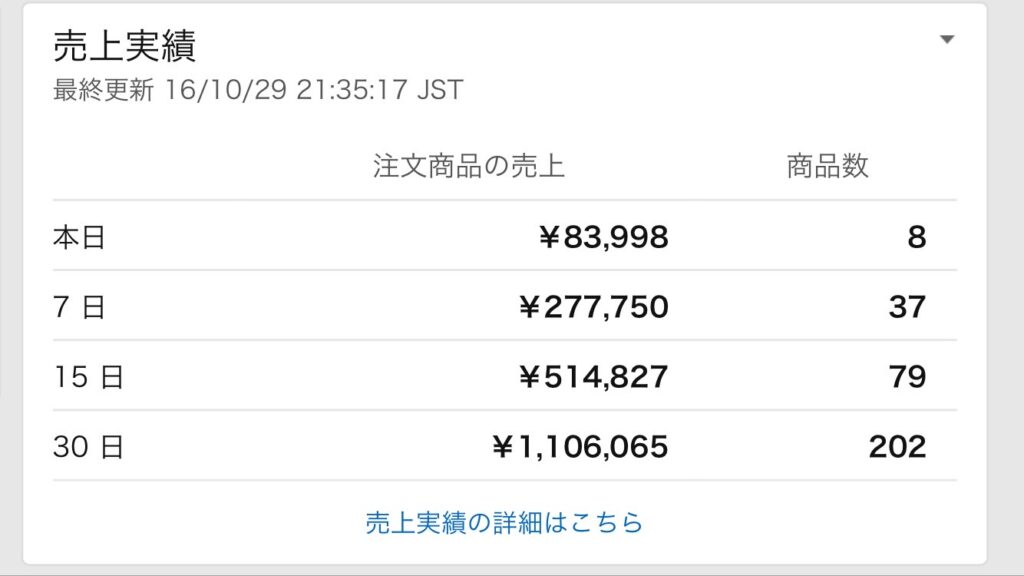Click the 30-day item count 202
This screenshot has width=1024, height=576.
coord(897,447)
